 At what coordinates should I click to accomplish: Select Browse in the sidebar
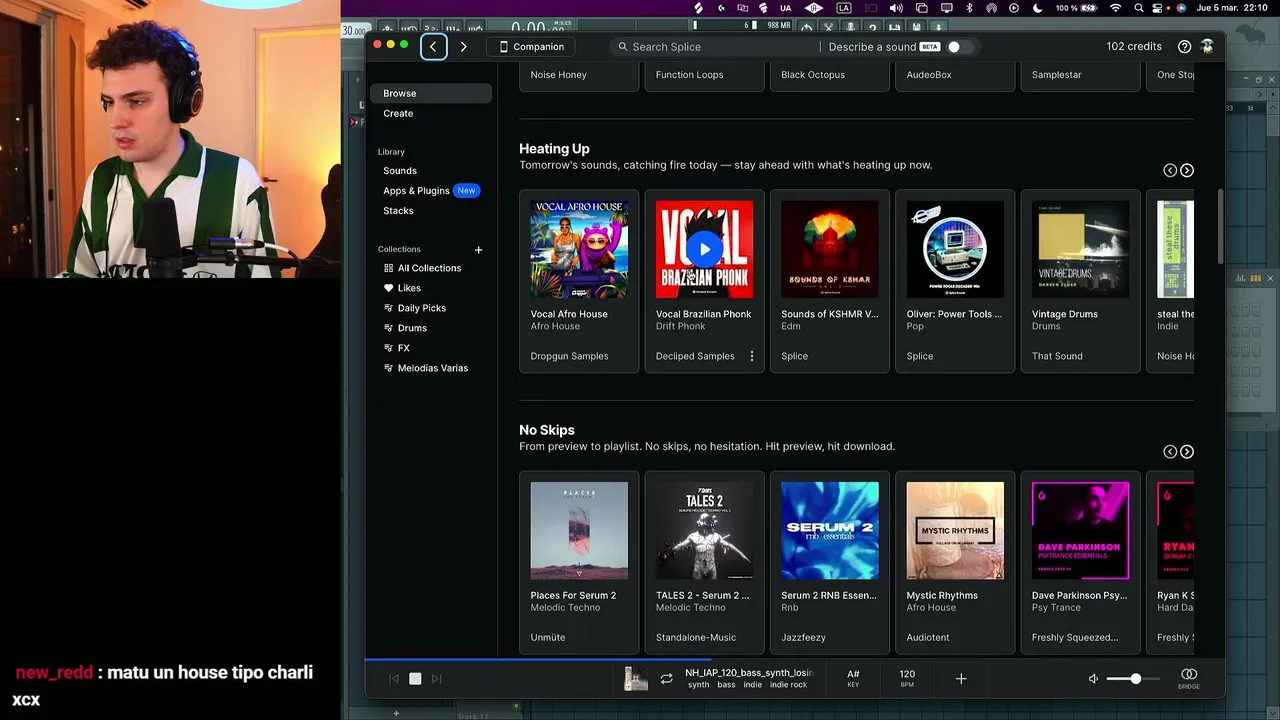pyautogui.click(x=430, y=93)
